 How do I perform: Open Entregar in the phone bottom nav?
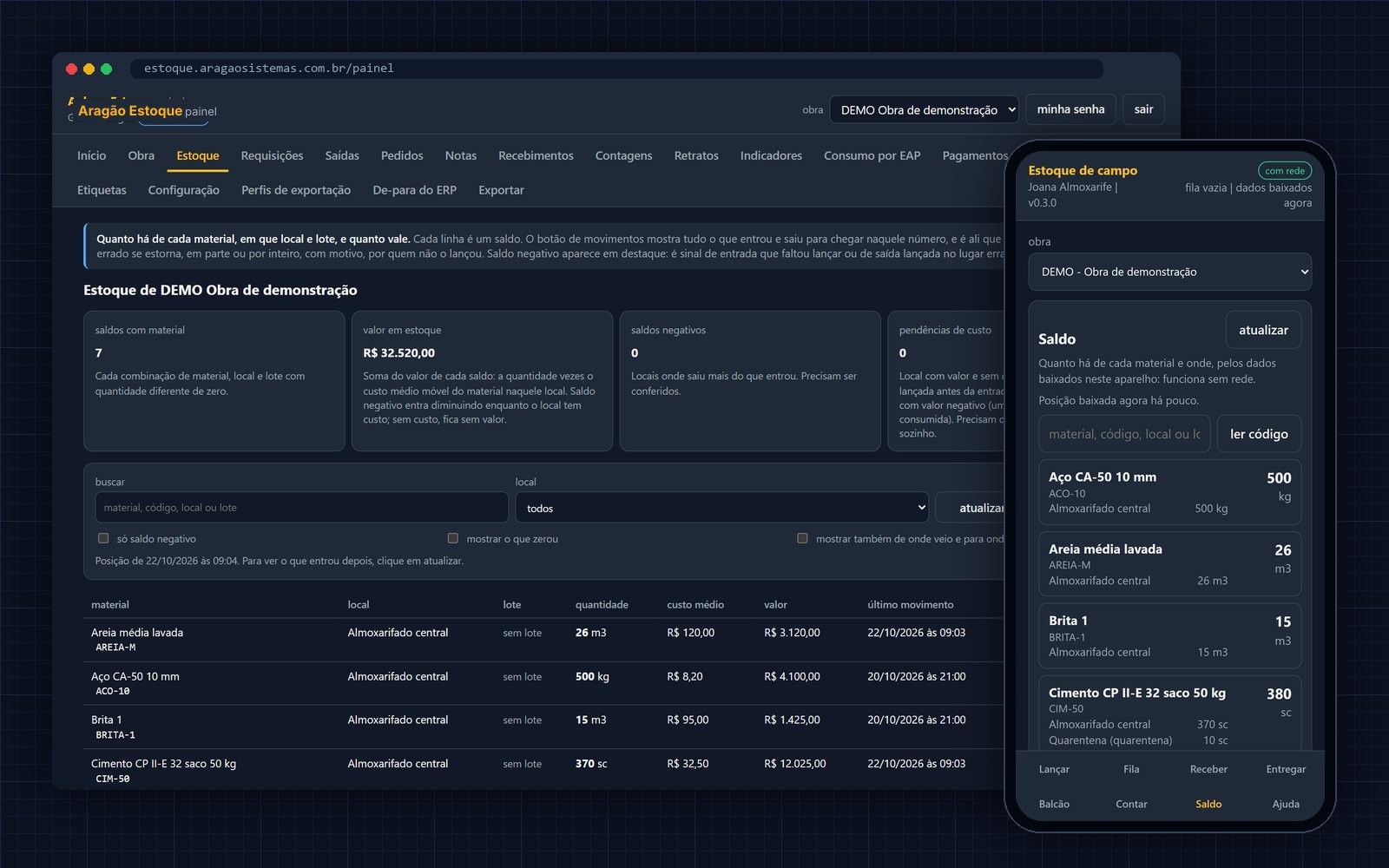coord(1286,769)
